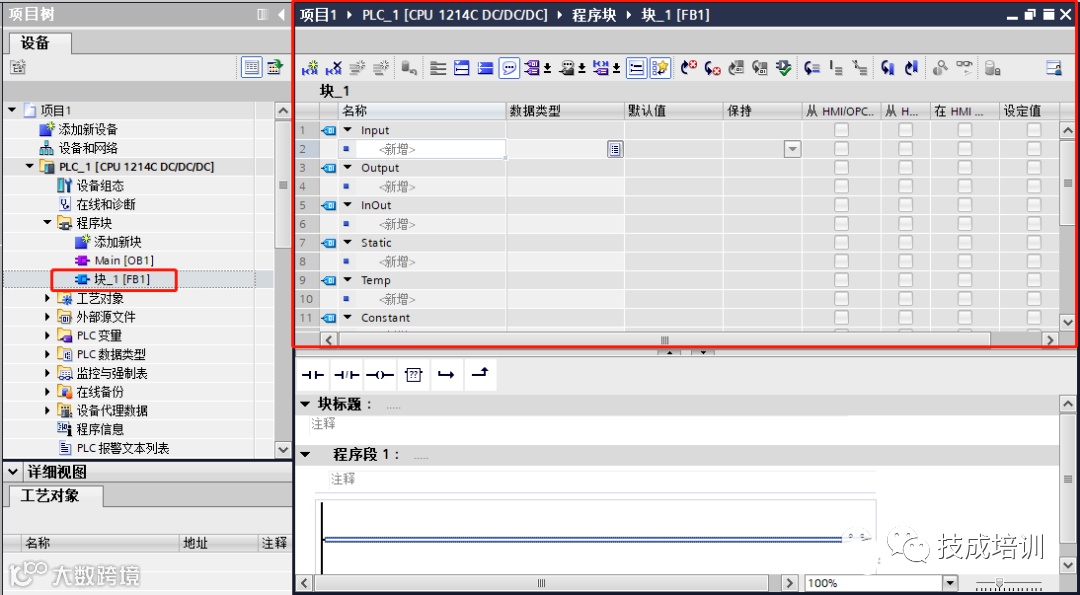Click the project tree collapse arrow icon

281,14
